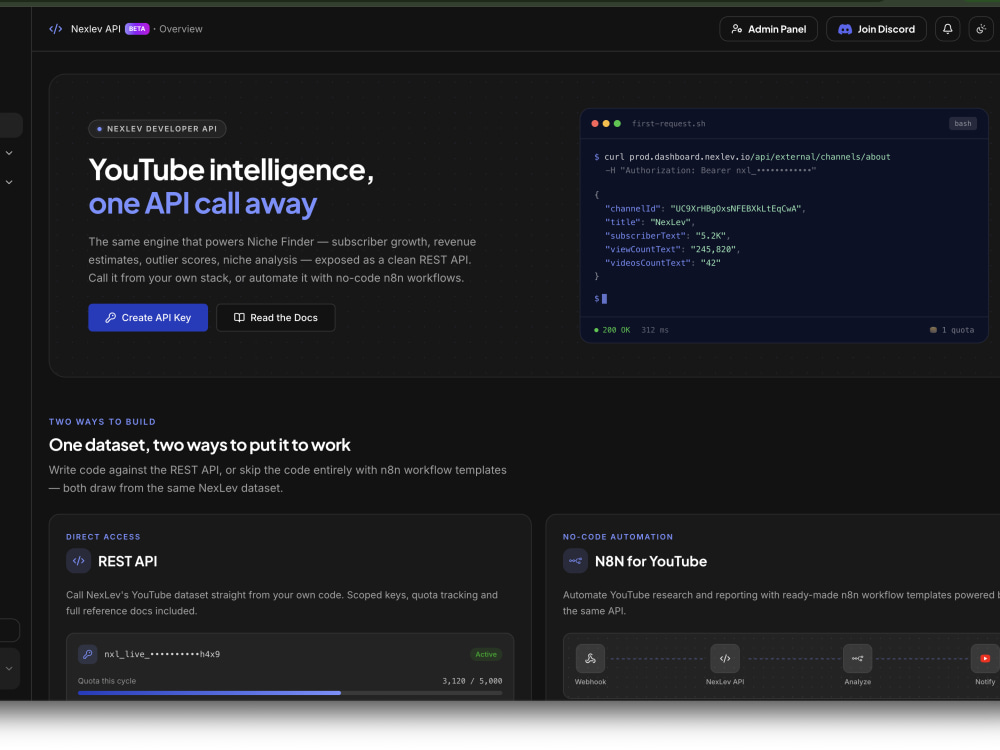
Task: Click the TWO WAYS TO BUILD label
Action: point(102,422)
